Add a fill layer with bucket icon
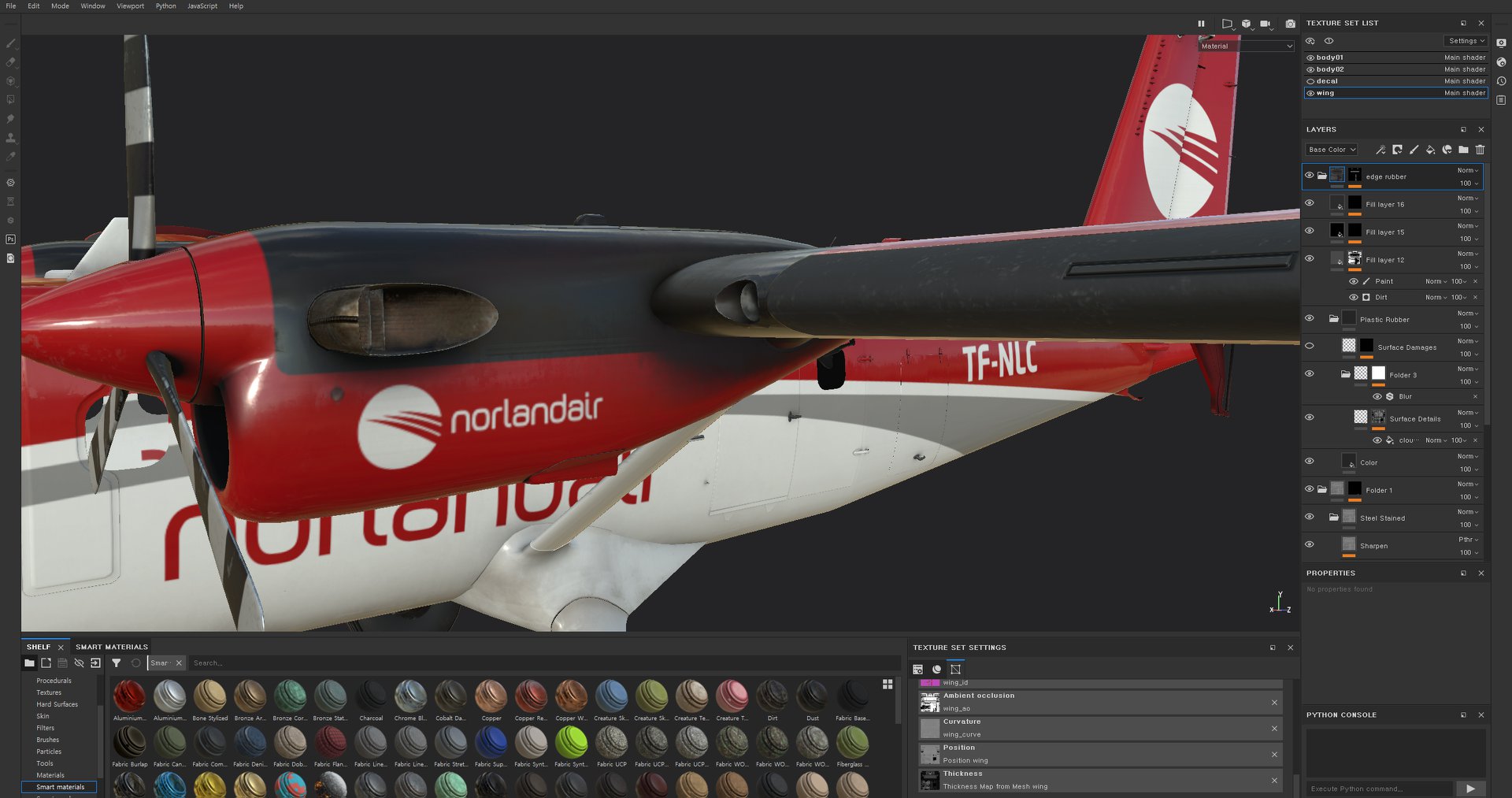The width and height of the screenshot is (1512, 798). (1430, 150)
